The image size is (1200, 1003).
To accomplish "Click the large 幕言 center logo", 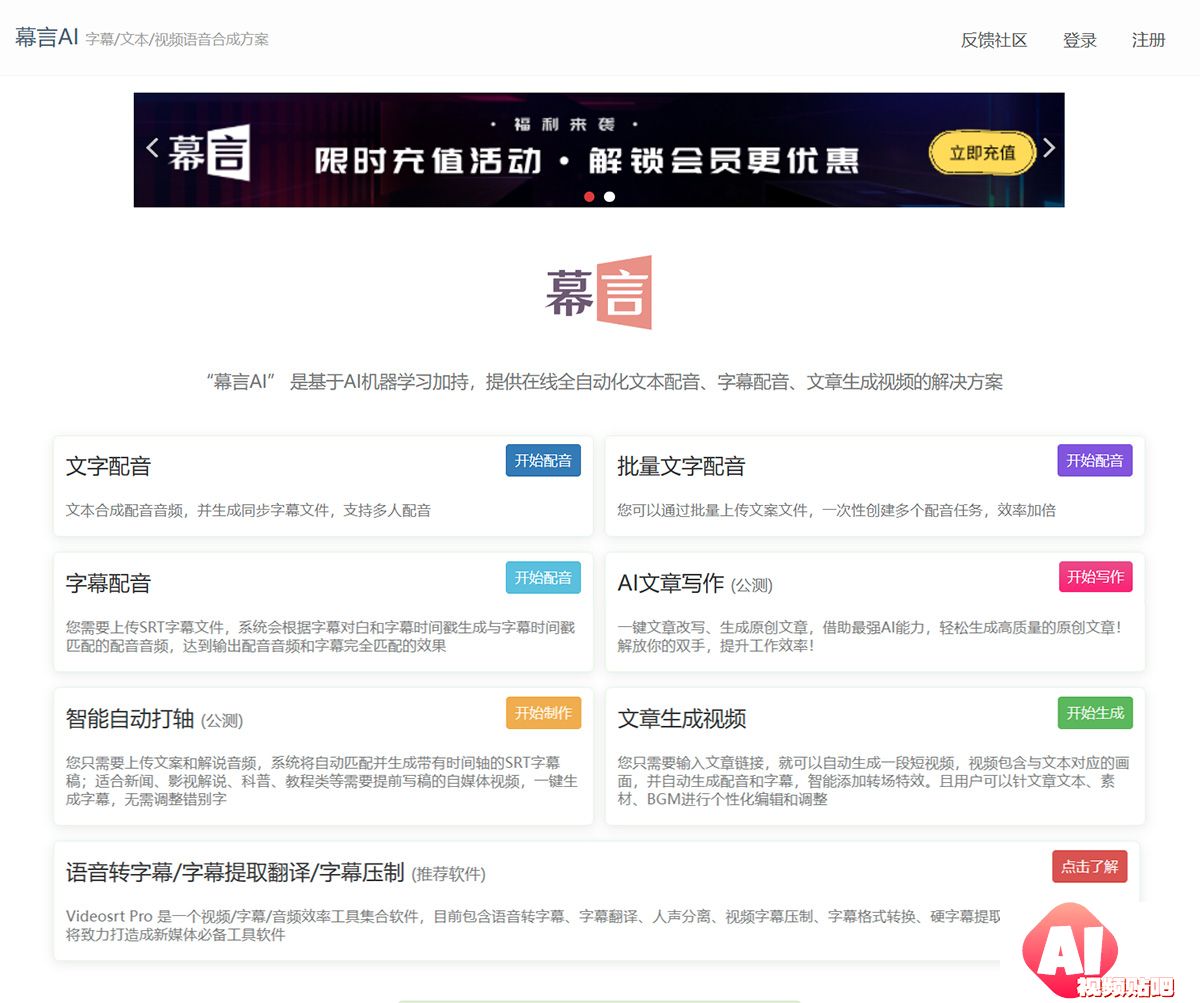I will coord(598,292).
